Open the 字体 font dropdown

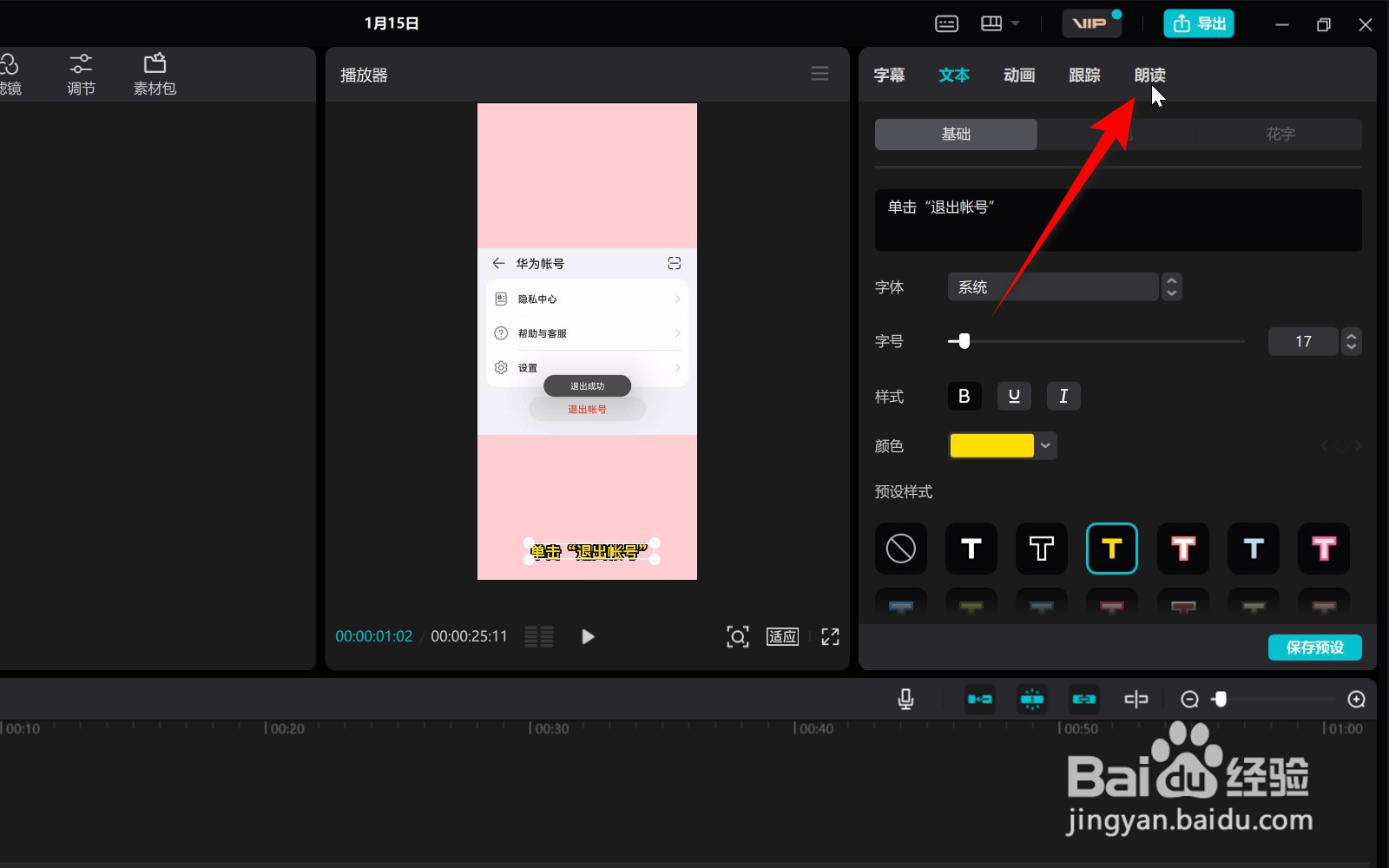coord(1053,287)
